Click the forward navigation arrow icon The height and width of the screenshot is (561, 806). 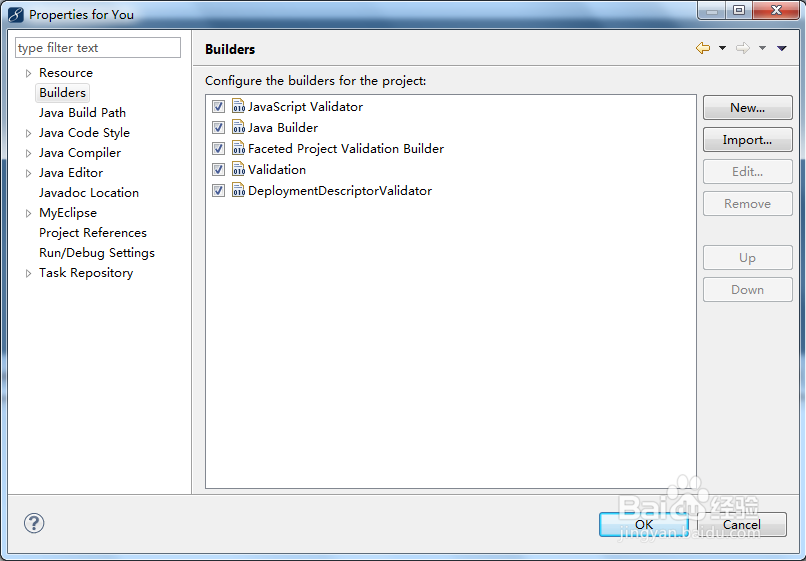pos(742,48)
